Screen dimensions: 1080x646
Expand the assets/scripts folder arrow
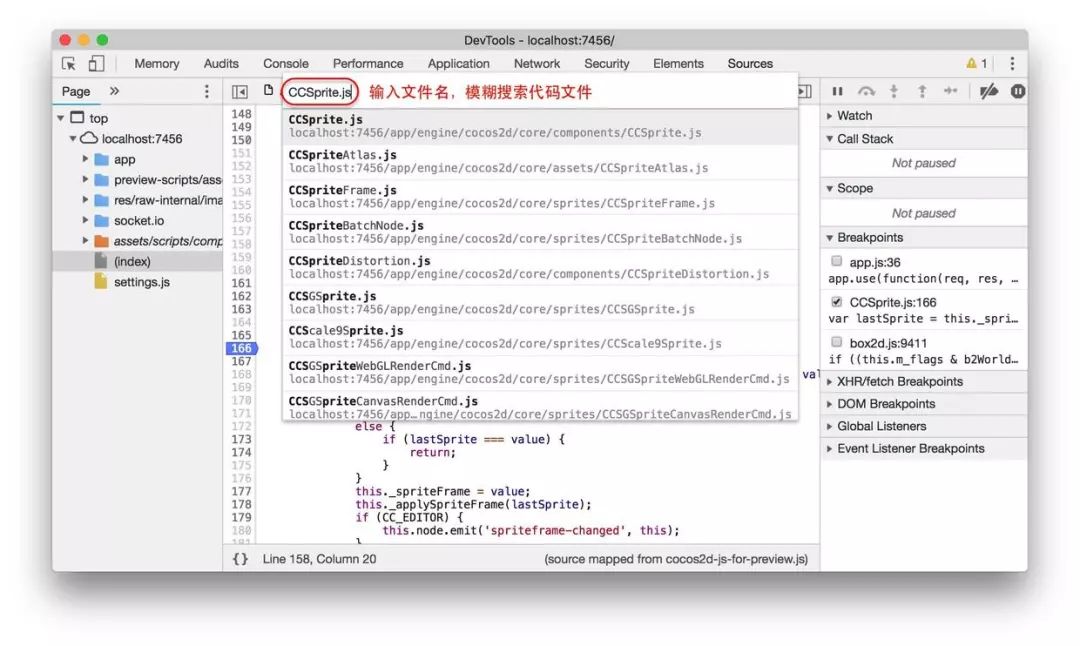click(x=85, y=240)
